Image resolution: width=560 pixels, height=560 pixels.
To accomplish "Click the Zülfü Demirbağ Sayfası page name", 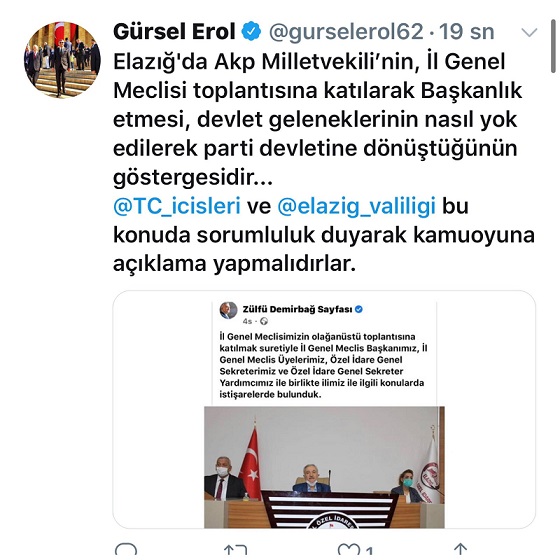I will point(298,309).
